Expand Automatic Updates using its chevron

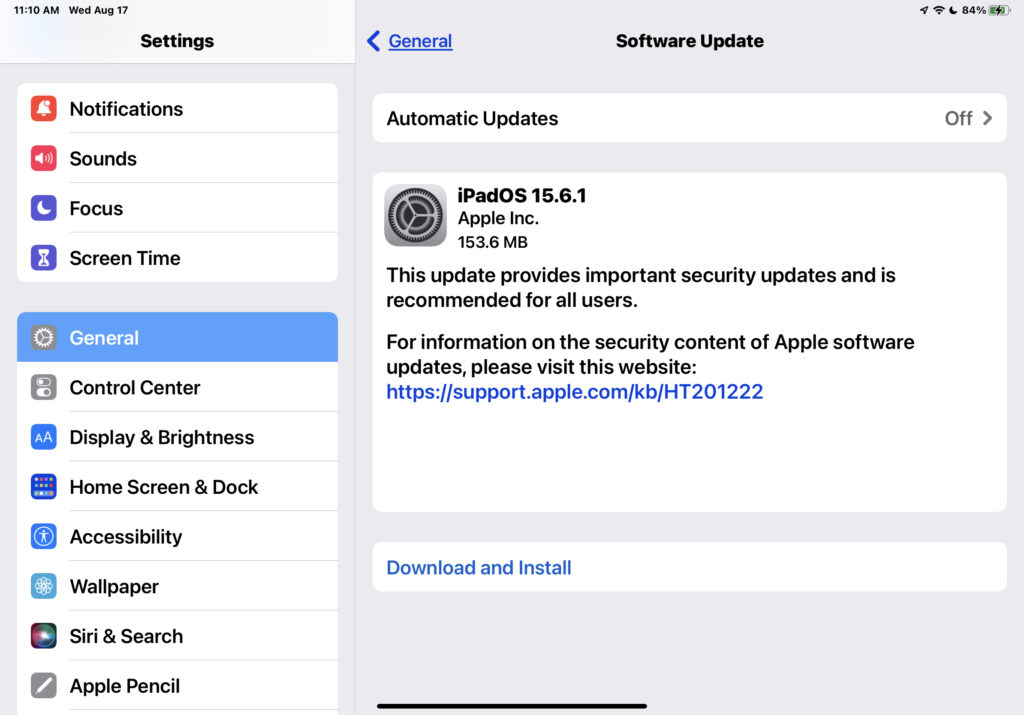point(988,118)
